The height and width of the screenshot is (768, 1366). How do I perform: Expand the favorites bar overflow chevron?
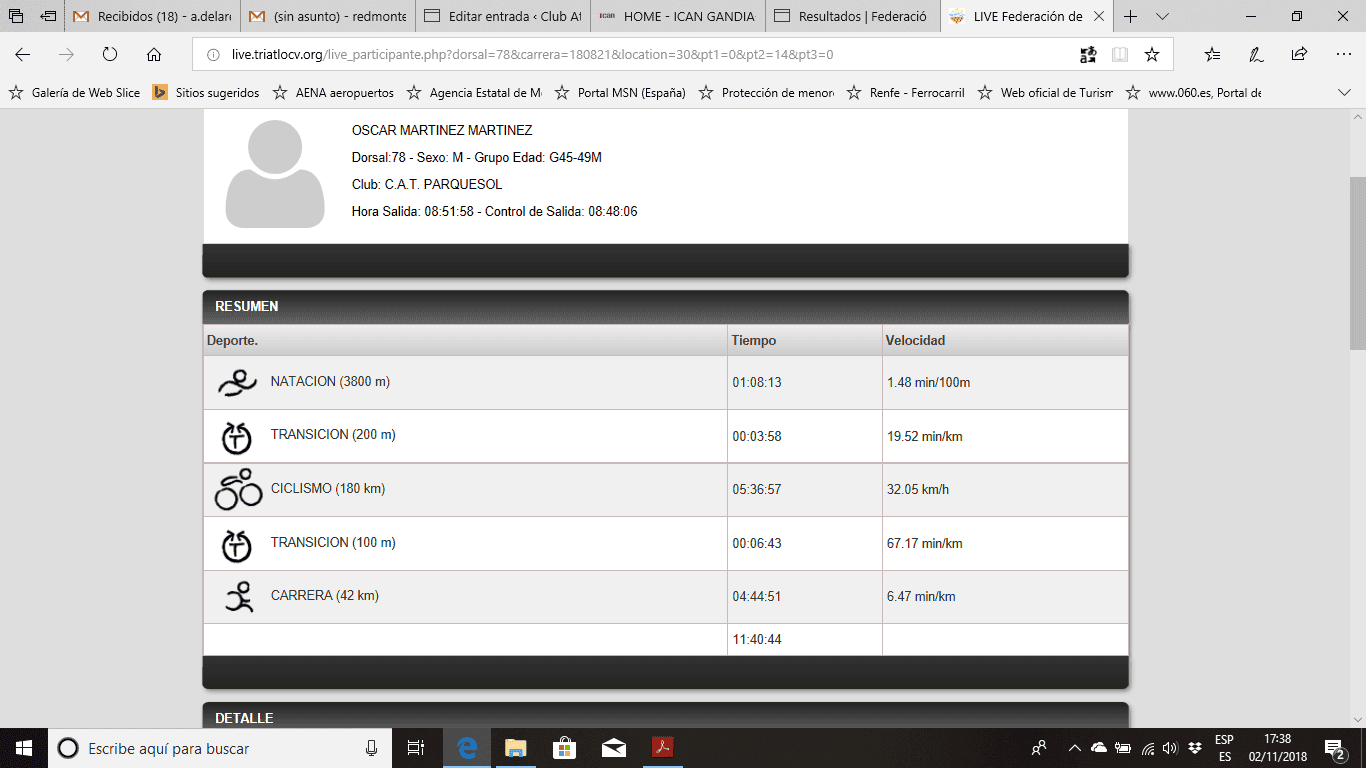pyautogui.click(x=1344, y=93)
